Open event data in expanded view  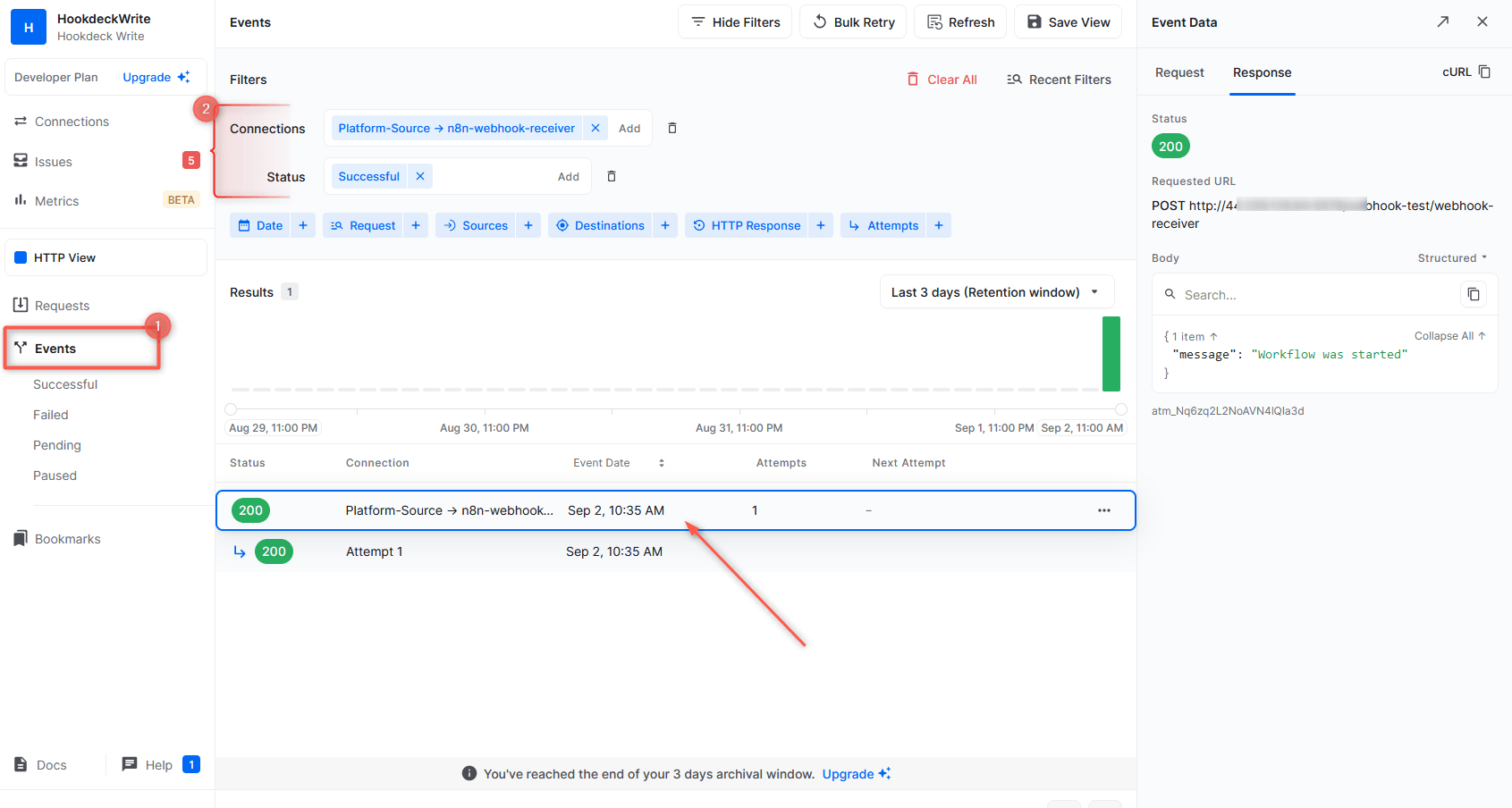pyautogui.click(x=1442, y=22)
